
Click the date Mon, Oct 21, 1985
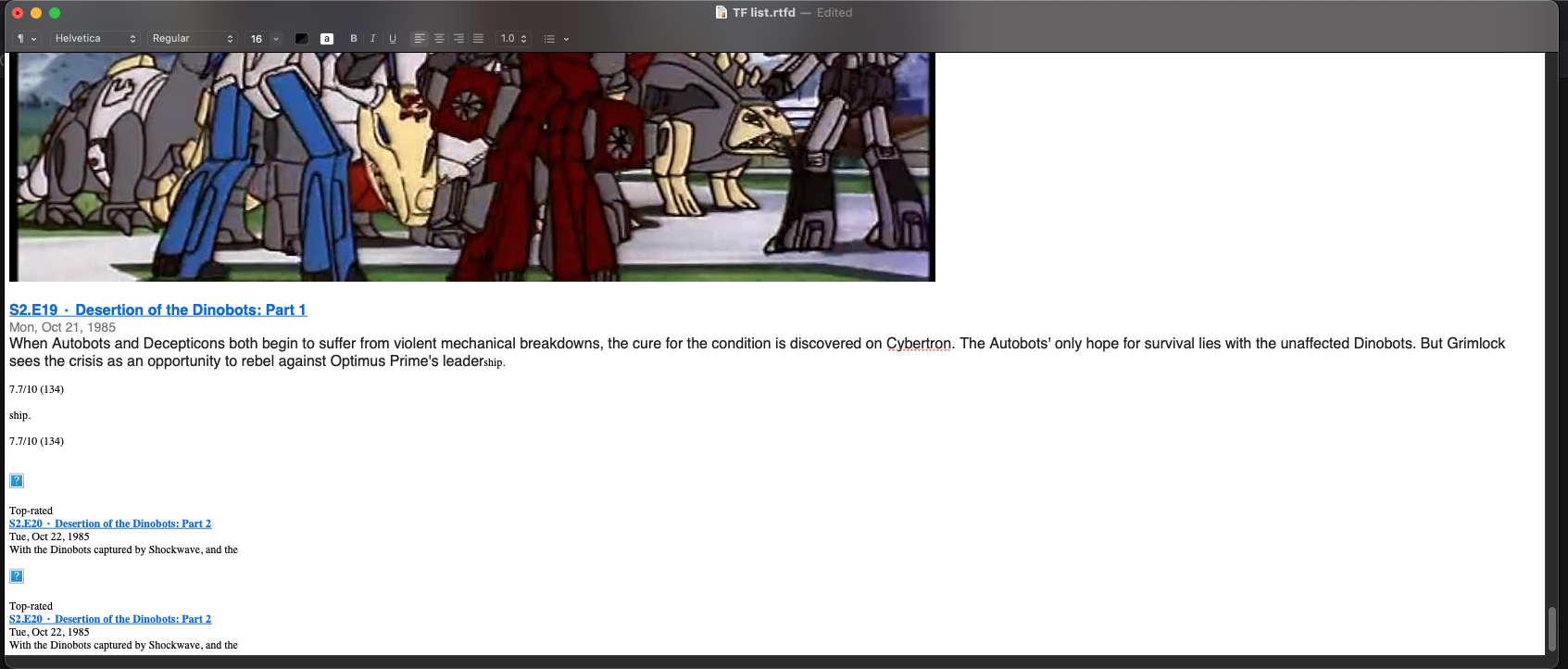click(x=62, y=327)
